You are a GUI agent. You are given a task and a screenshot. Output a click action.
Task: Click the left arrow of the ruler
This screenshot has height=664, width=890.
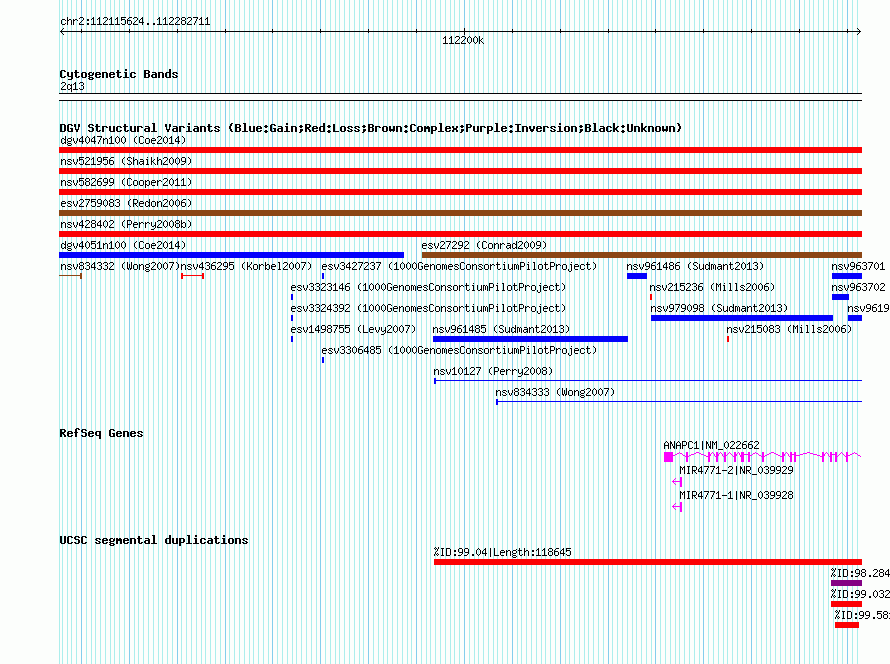click(63, 32)
